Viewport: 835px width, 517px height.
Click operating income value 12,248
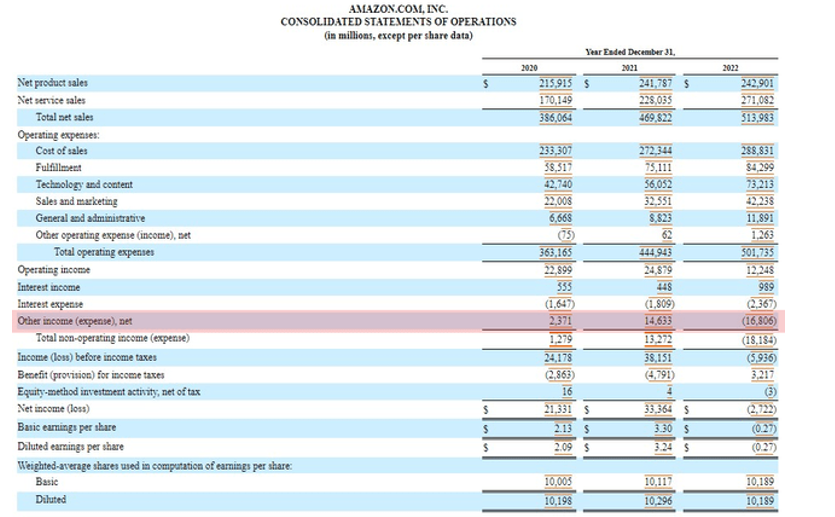pos(760,270)
